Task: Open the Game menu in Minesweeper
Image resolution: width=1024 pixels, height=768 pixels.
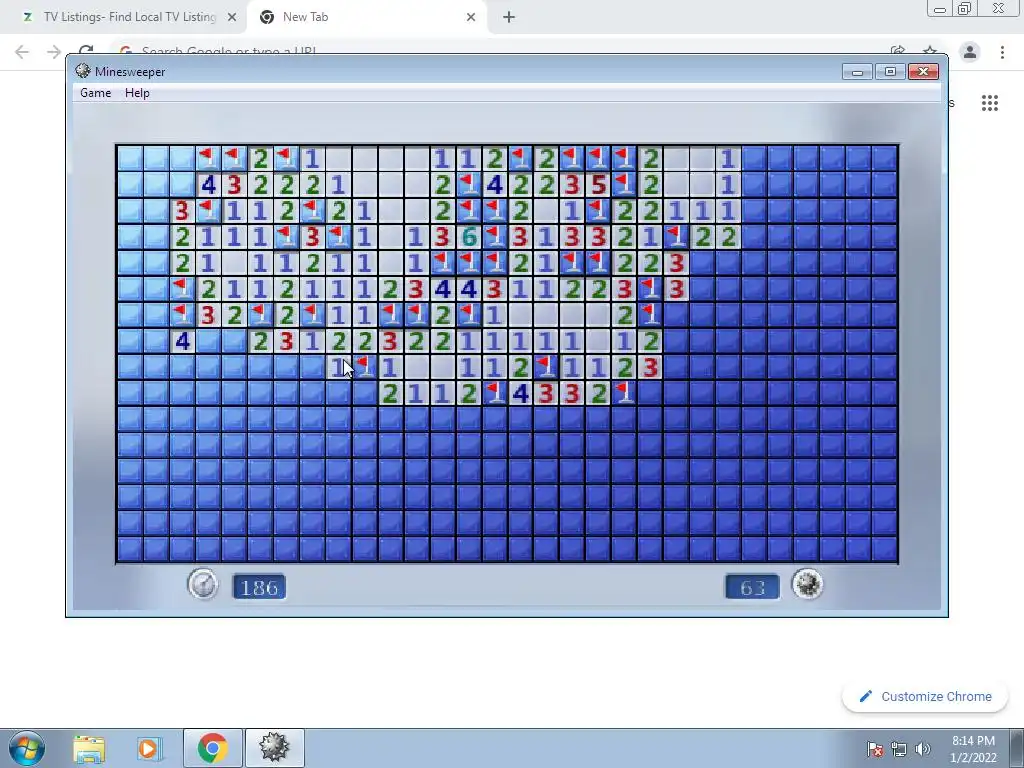Action: pyautogui.click(x=95, y=93)
